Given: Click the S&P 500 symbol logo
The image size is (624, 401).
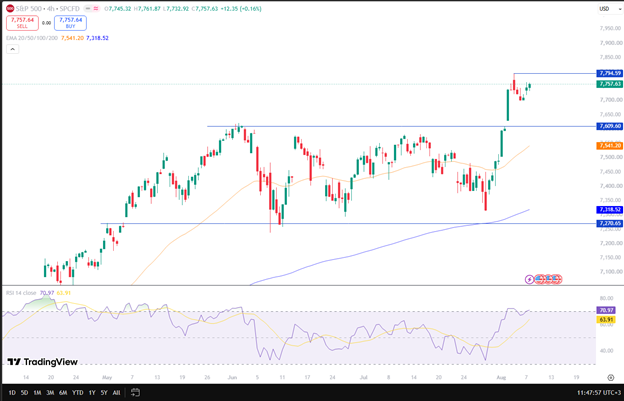Looking at the screenshot, I should click(10, 8).
